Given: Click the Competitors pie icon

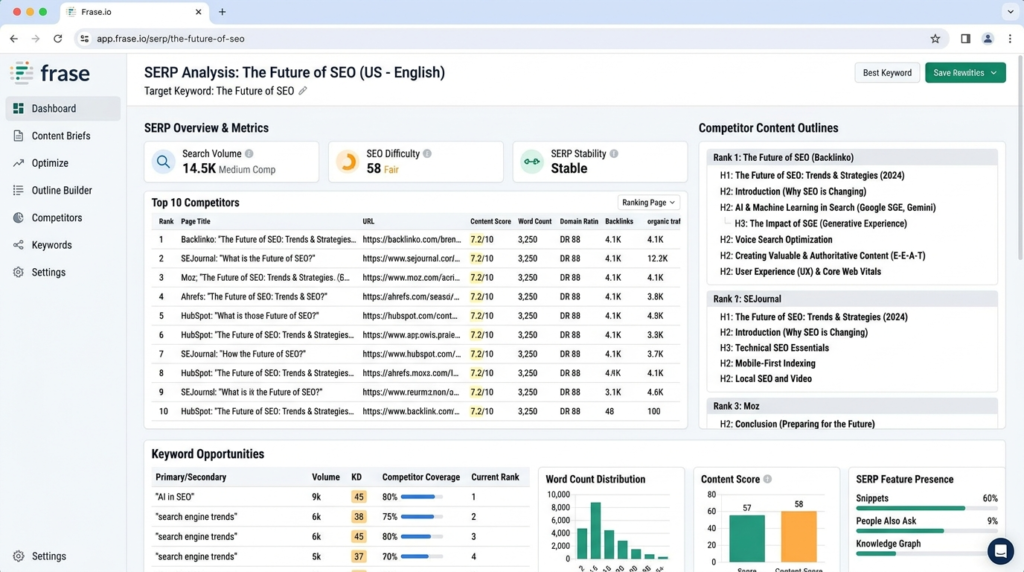Looking at the screenshot, I should pyautogui.click(x=18, y=217).
